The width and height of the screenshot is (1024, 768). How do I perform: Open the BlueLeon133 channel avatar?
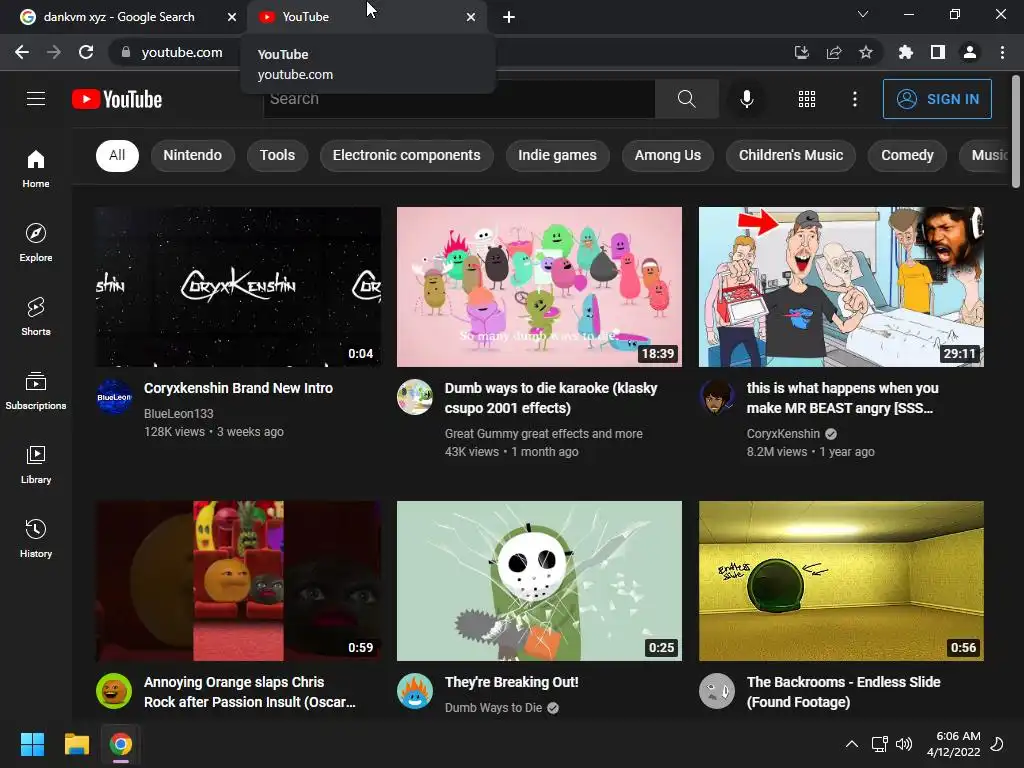click(114, 396)
